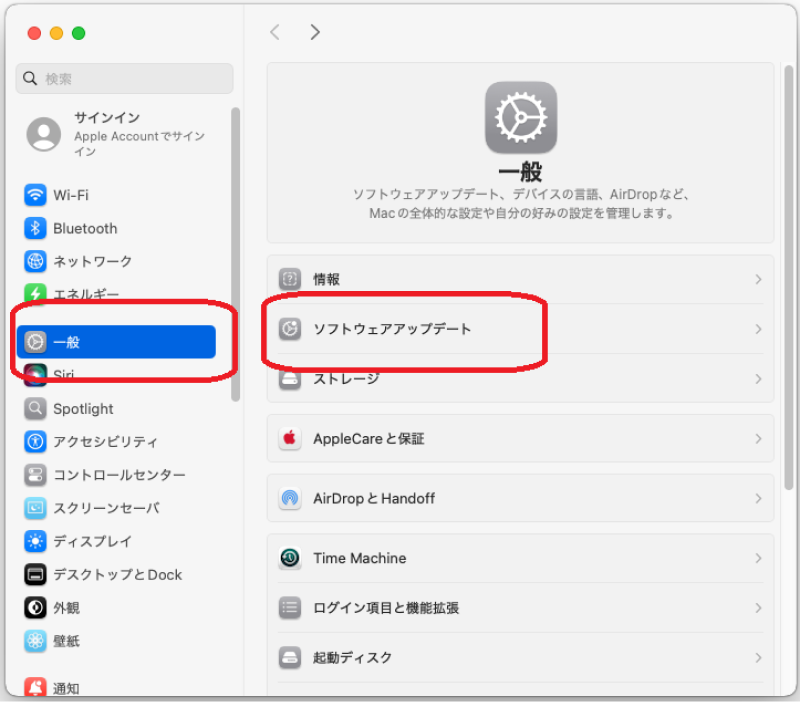Expand the Time Machine entry
This screenshot has width=800, height=702.
pos(758,558)
